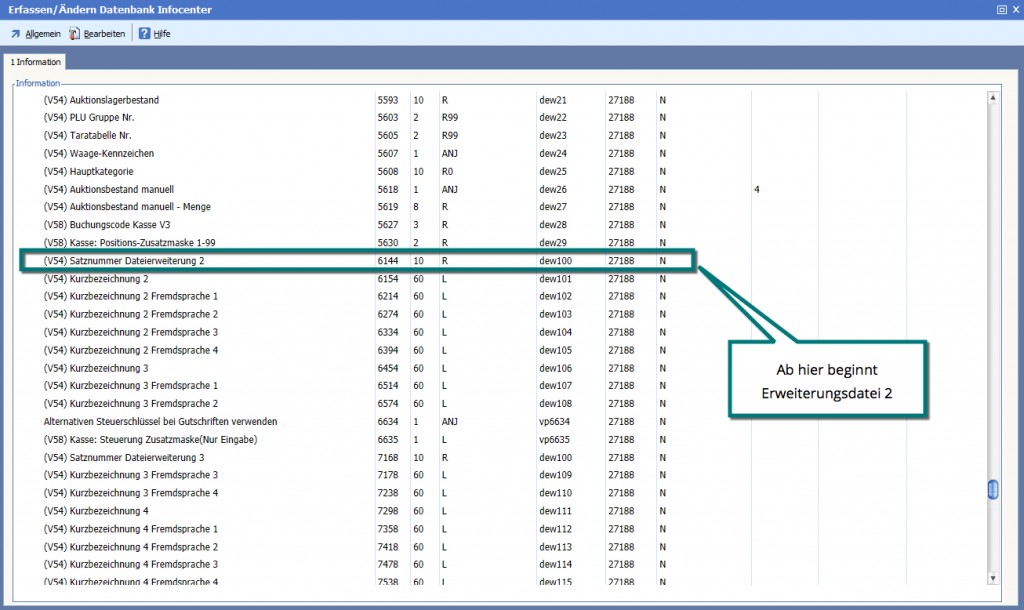Open the Allgemein menu
This screenshot has width=1024, height=610.
(42, 34)
